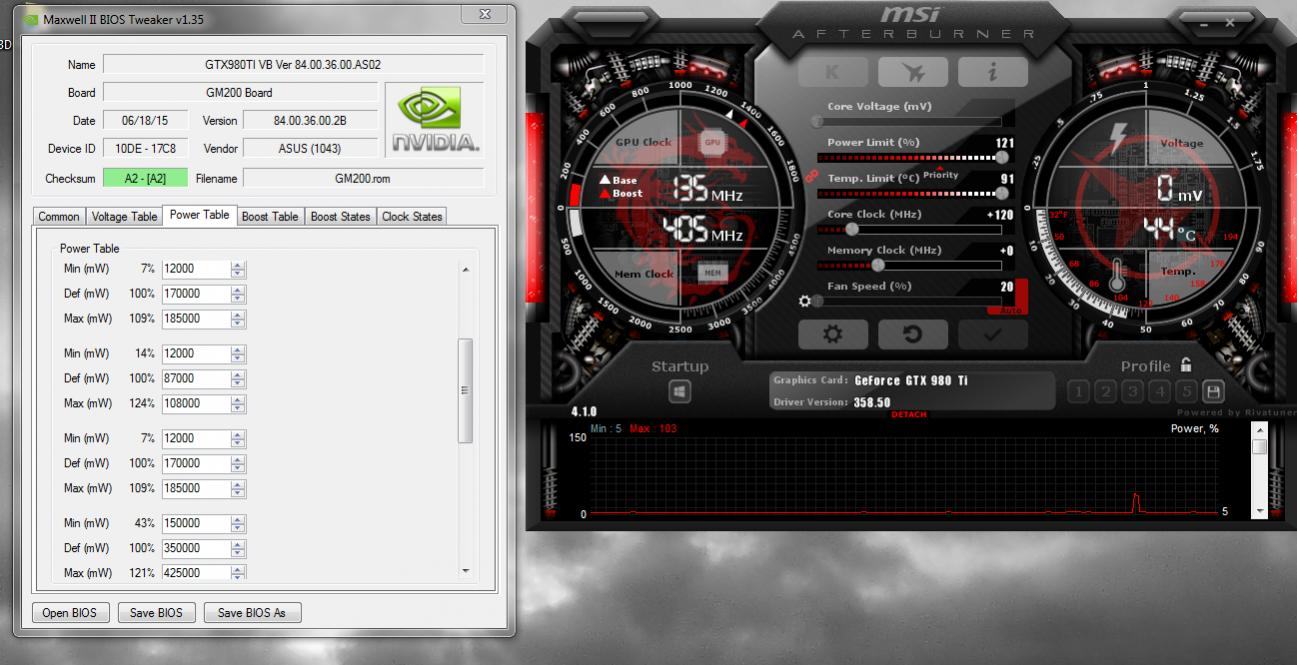Click the Core Voltage slider handle
This screenshot has width=1297, height=665.
coord(817,121)
